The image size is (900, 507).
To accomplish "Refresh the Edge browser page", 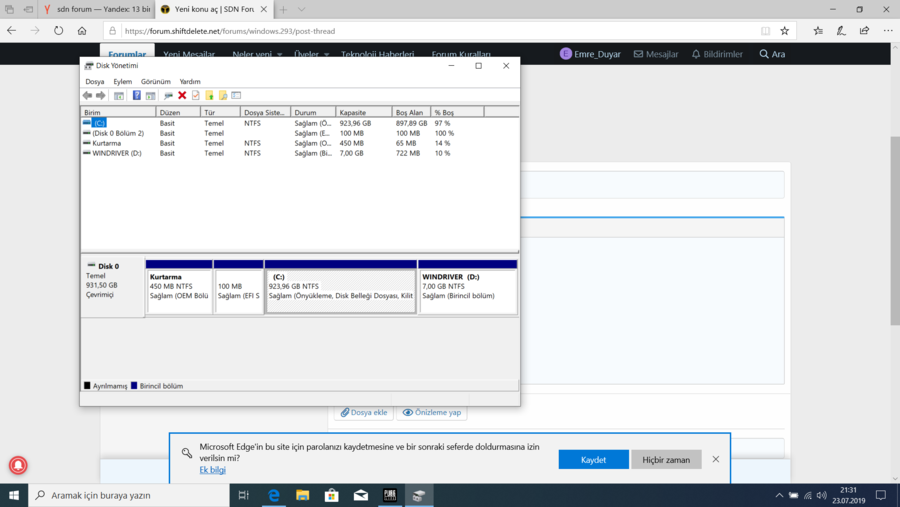I will 59,31.
